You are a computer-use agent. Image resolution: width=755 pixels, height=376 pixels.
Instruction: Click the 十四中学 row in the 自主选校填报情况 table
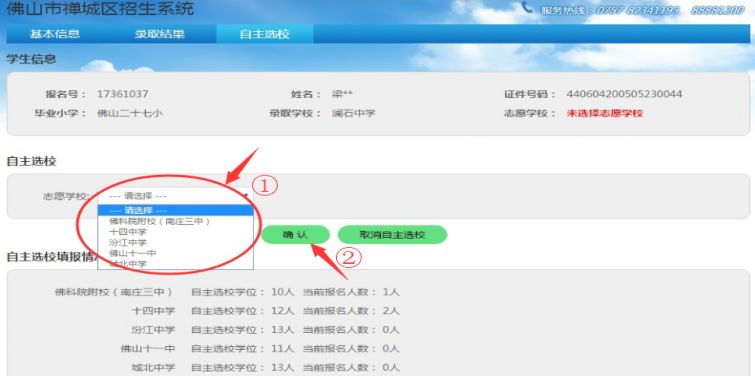click(x=265, y=311)
